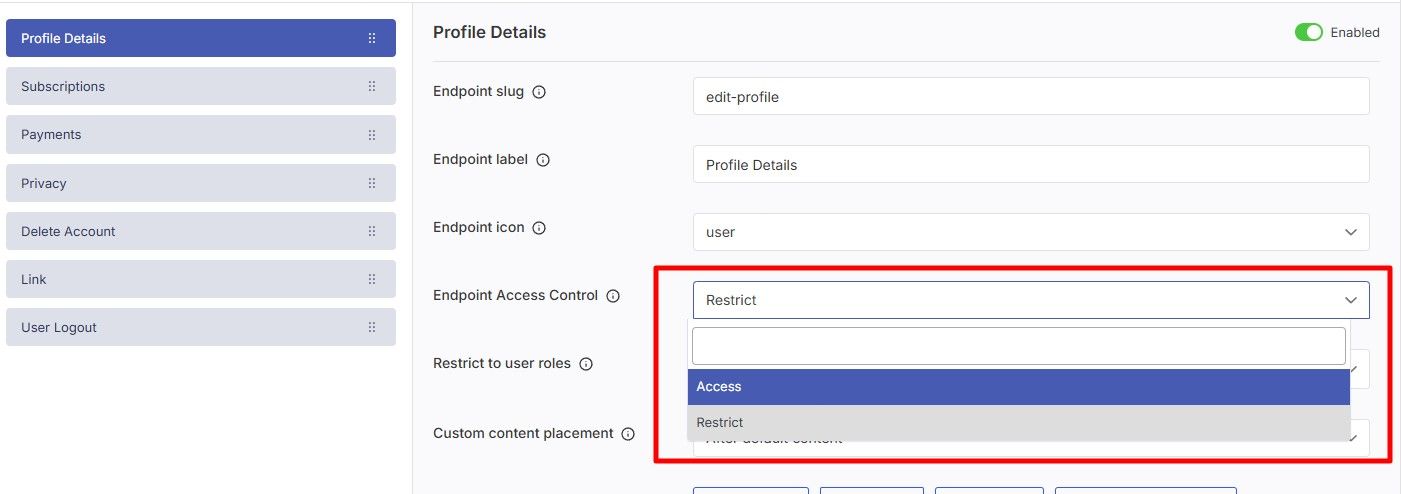Screen dimensions: 1401x494
Task: Open the Link endpoint tab
Action: (x=201, y=280)
